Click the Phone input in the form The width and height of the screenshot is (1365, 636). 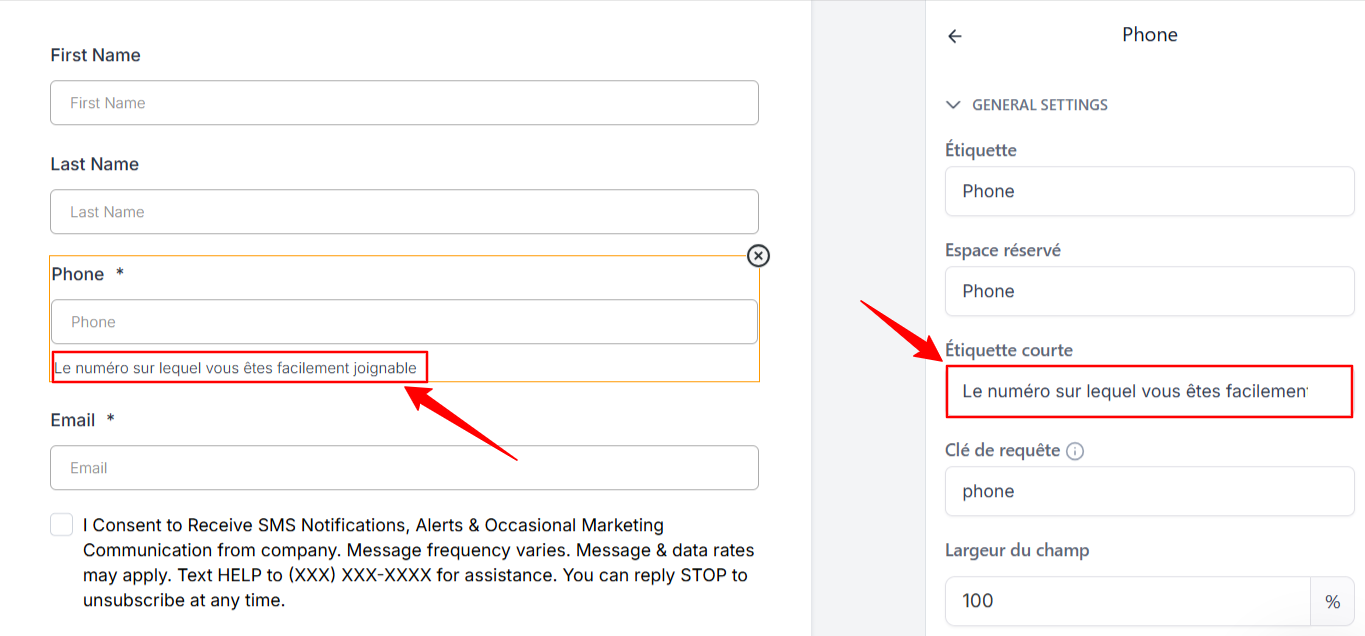tap(404, 322)
